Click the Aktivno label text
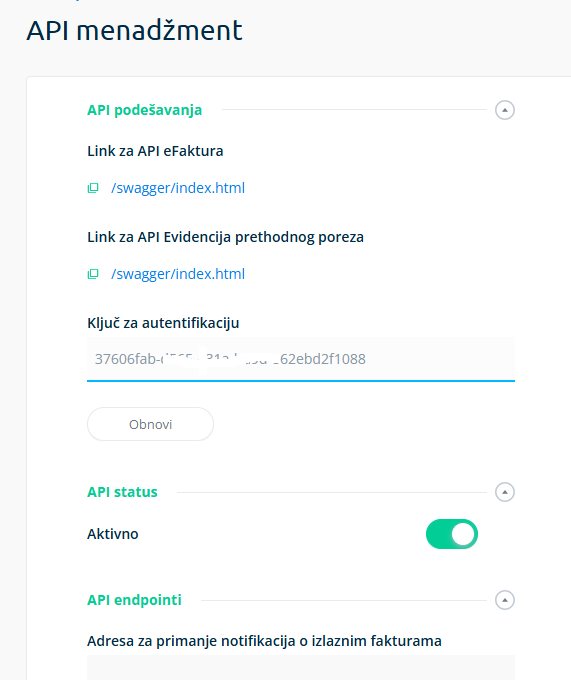Viewport: 571px width, 680px height. [x=113, y=534]
